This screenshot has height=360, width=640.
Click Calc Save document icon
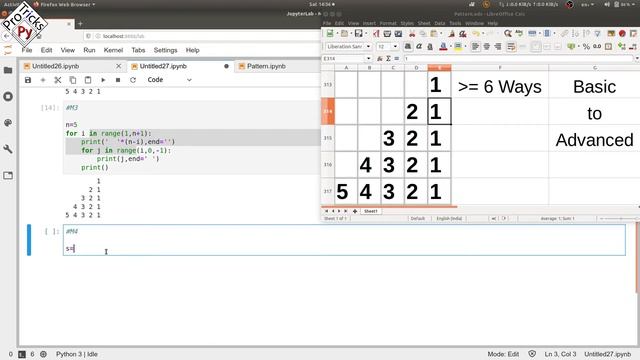[x=358, y=33]
